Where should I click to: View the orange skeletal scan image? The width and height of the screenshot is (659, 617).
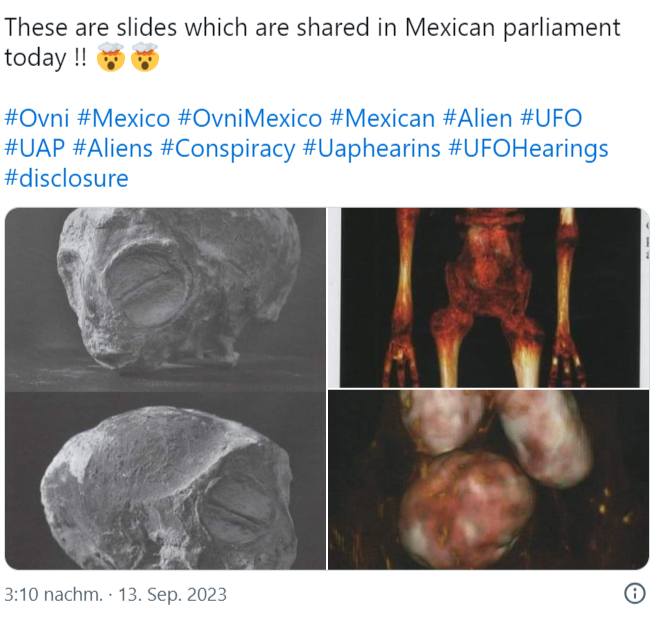[488, 298]
